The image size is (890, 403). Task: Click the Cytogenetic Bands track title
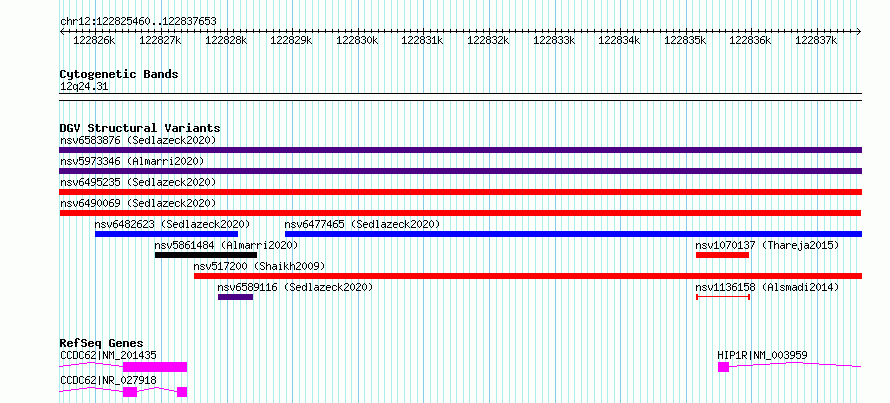(x=119, y=74)
